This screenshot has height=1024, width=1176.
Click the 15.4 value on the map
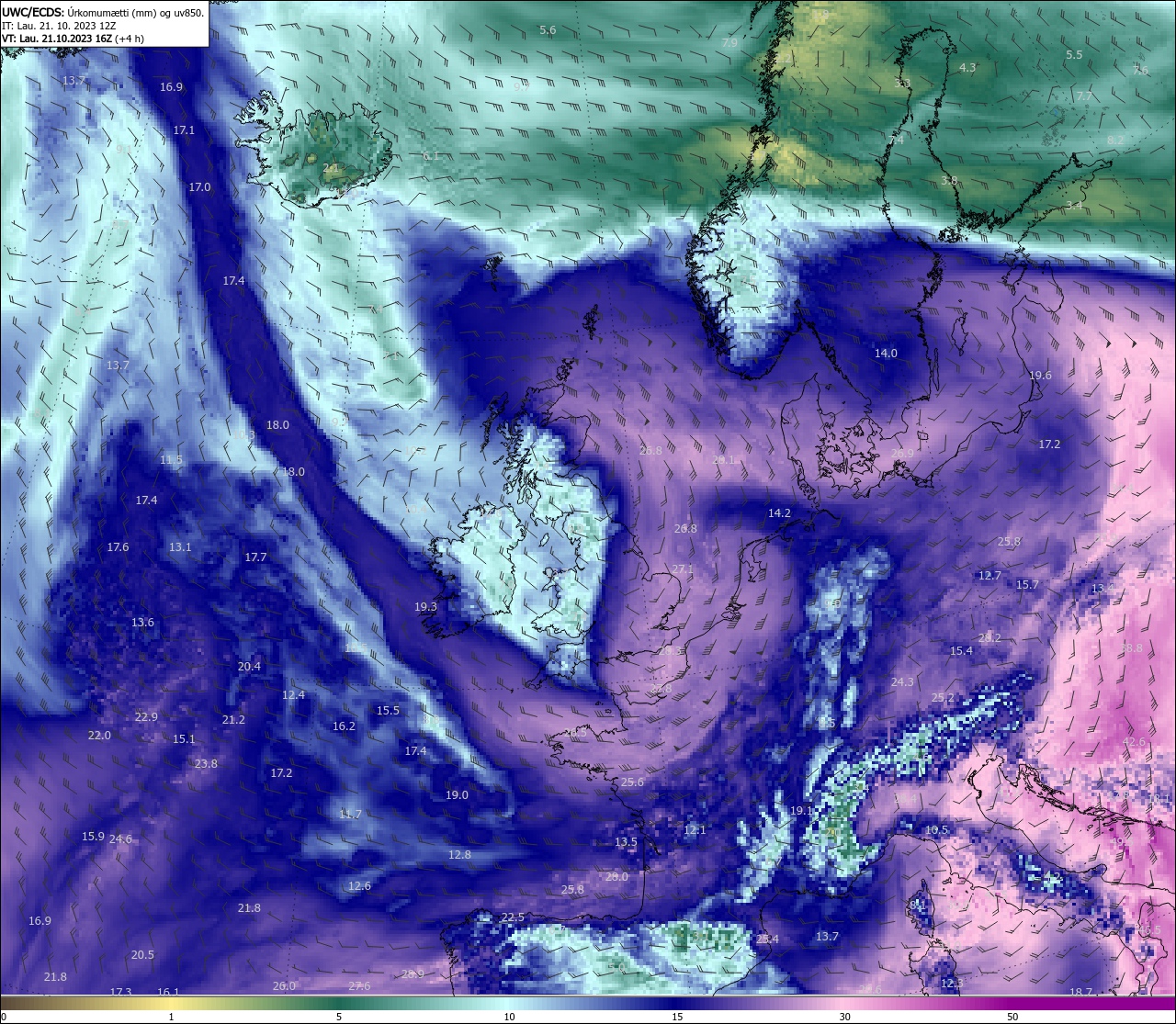(x=961, y=650)
